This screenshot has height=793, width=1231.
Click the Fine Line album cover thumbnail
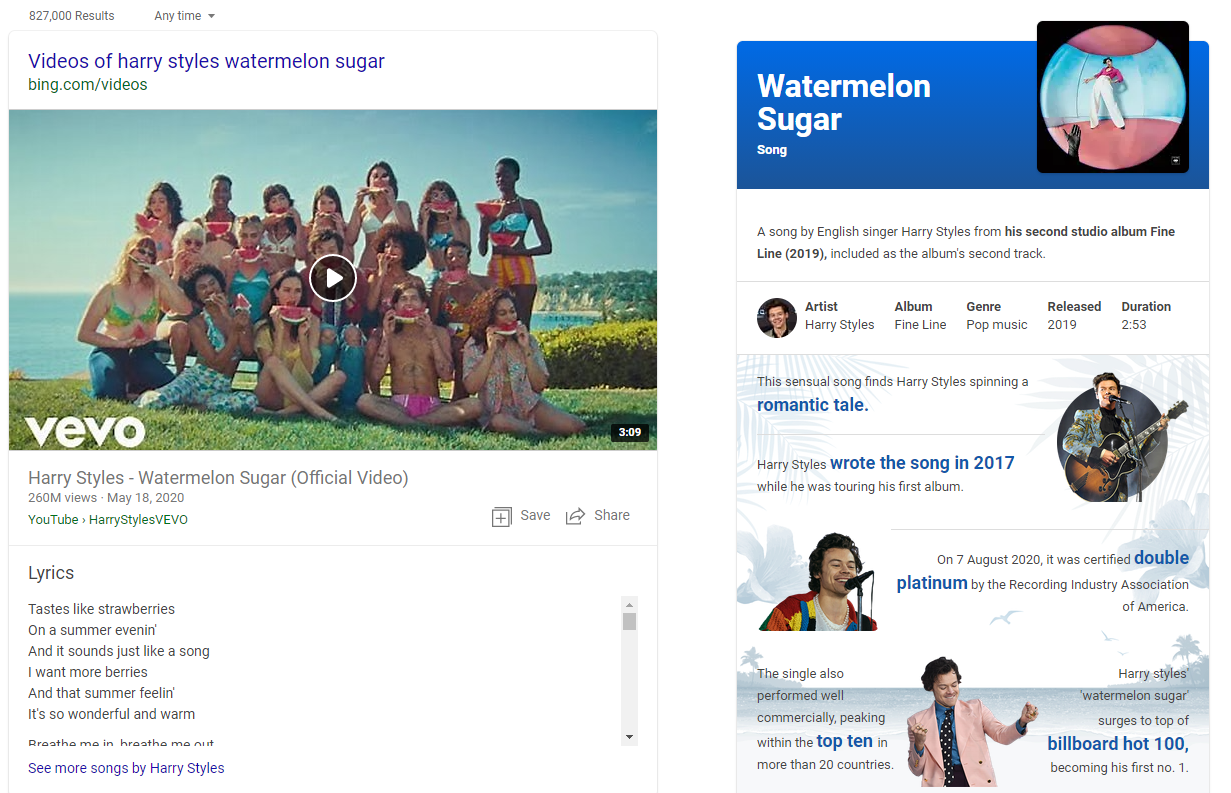pos(1112,97)
